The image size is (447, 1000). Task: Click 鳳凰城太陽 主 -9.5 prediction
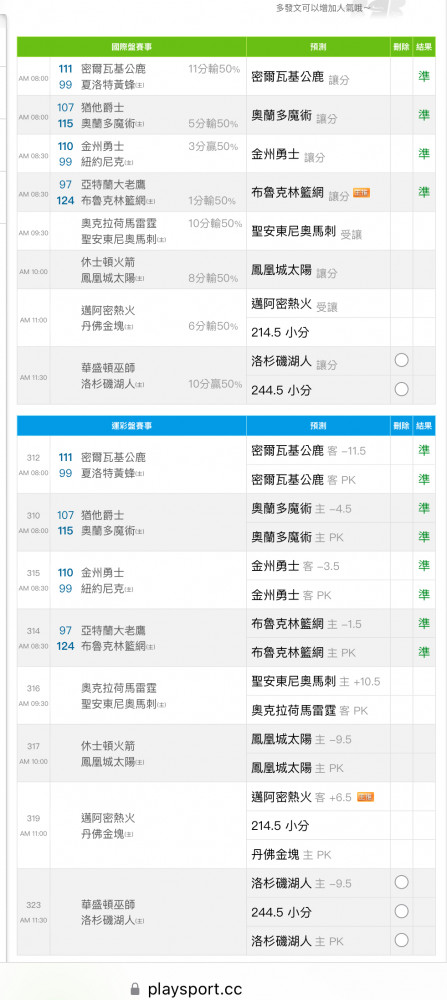pyautogui.click(x=302, y=739)
